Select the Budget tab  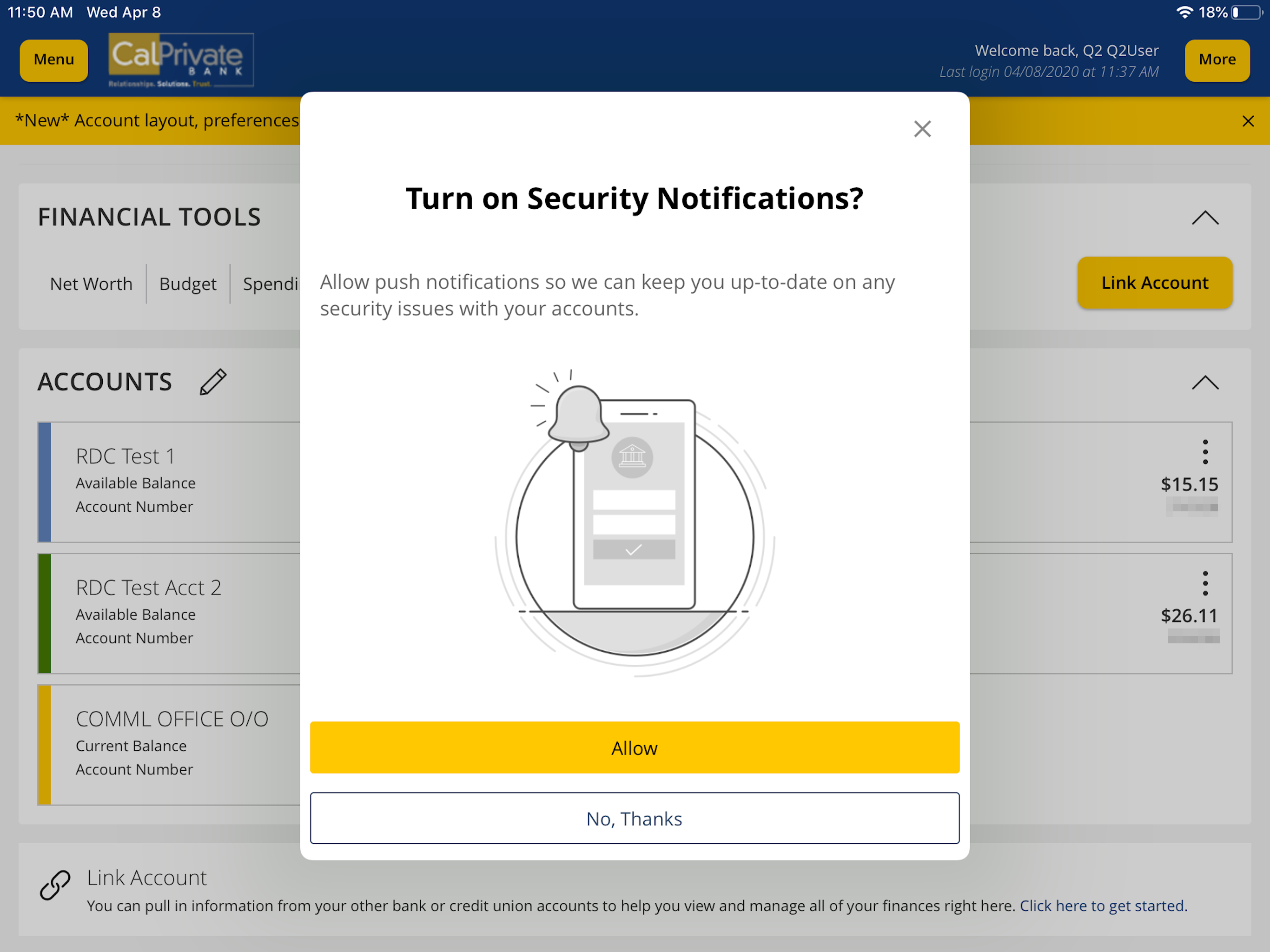click(188, 284)
